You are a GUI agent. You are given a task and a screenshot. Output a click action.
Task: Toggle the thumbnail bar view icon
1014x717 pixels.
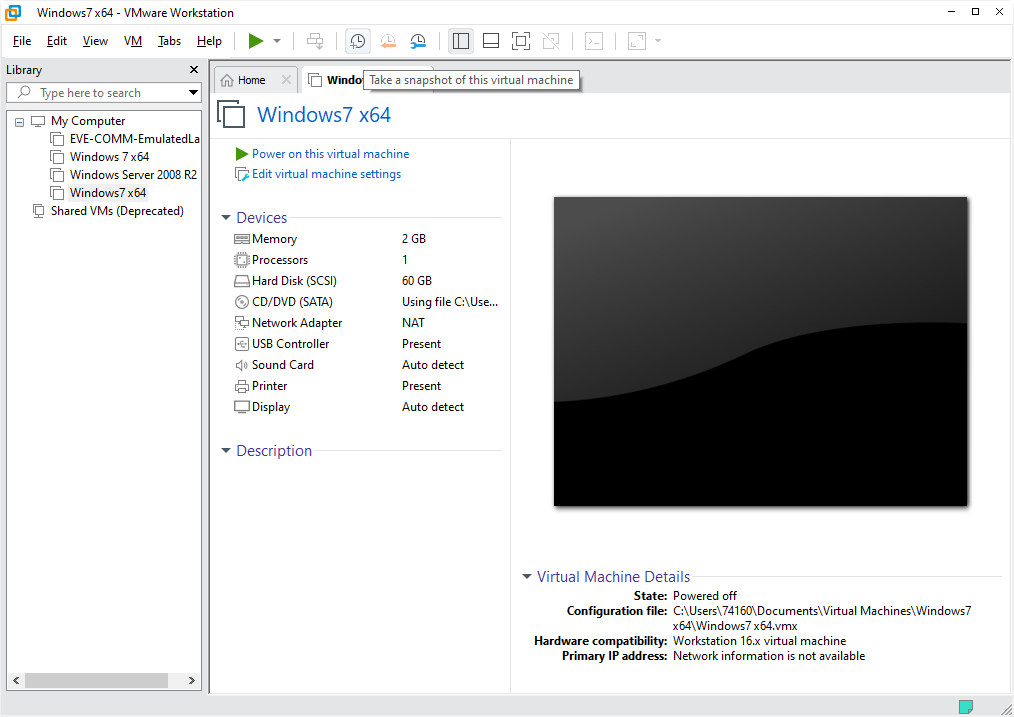(491, 41)
